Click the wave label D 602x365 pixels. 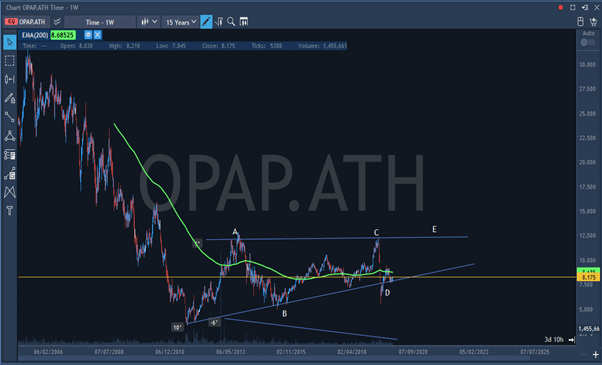point(387,292)
